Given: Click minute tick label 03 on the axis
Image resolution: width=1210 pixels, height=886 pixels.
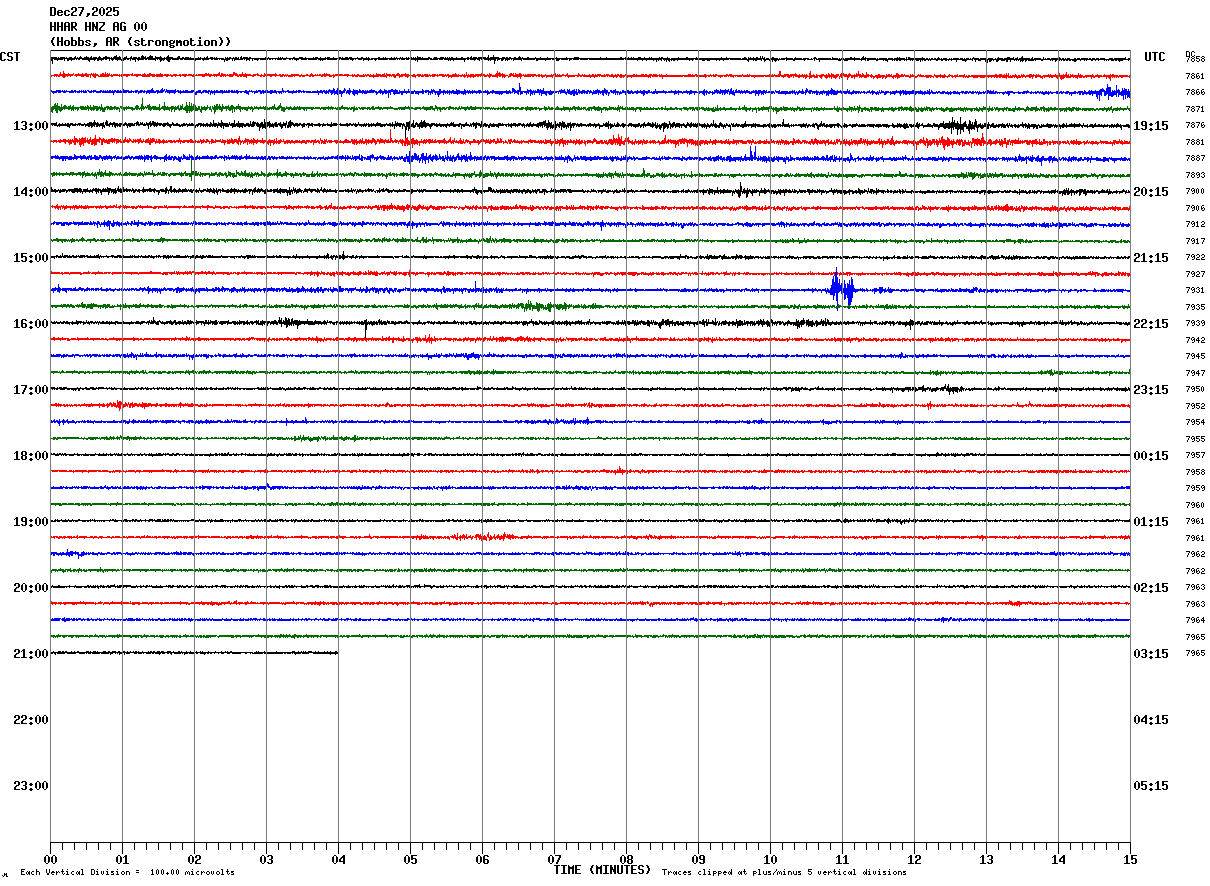Looking at the screenshot, I should pos(266,860).
